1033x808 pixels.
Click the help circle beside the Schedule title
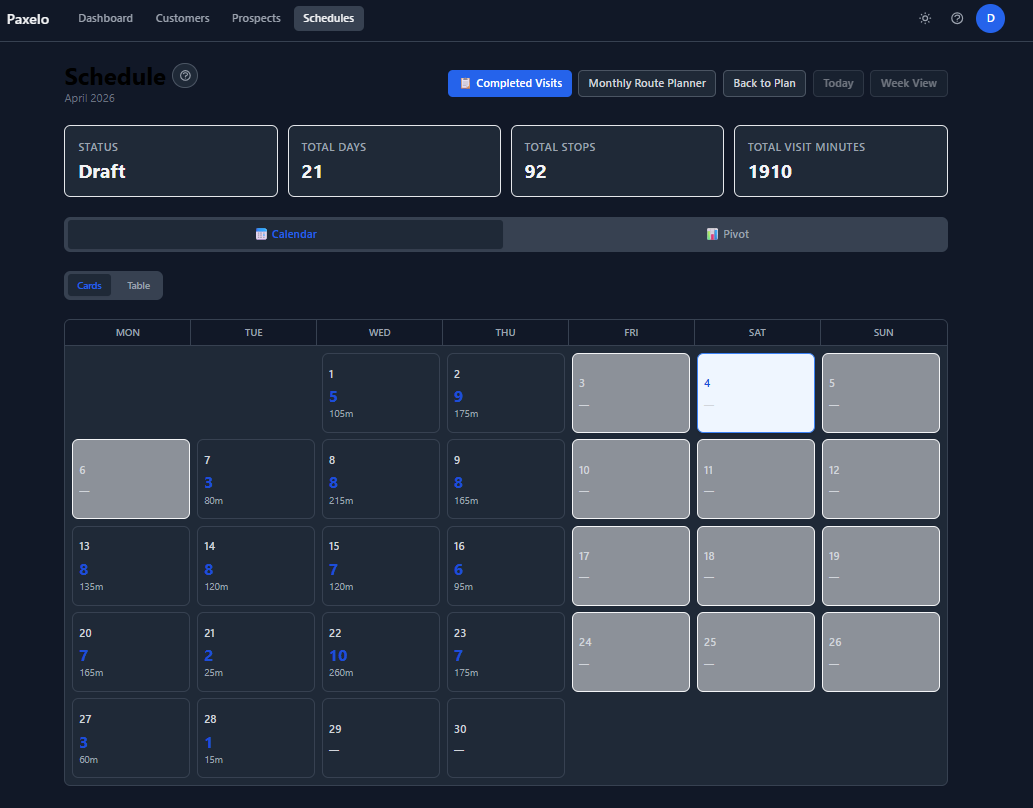[184, 75]
